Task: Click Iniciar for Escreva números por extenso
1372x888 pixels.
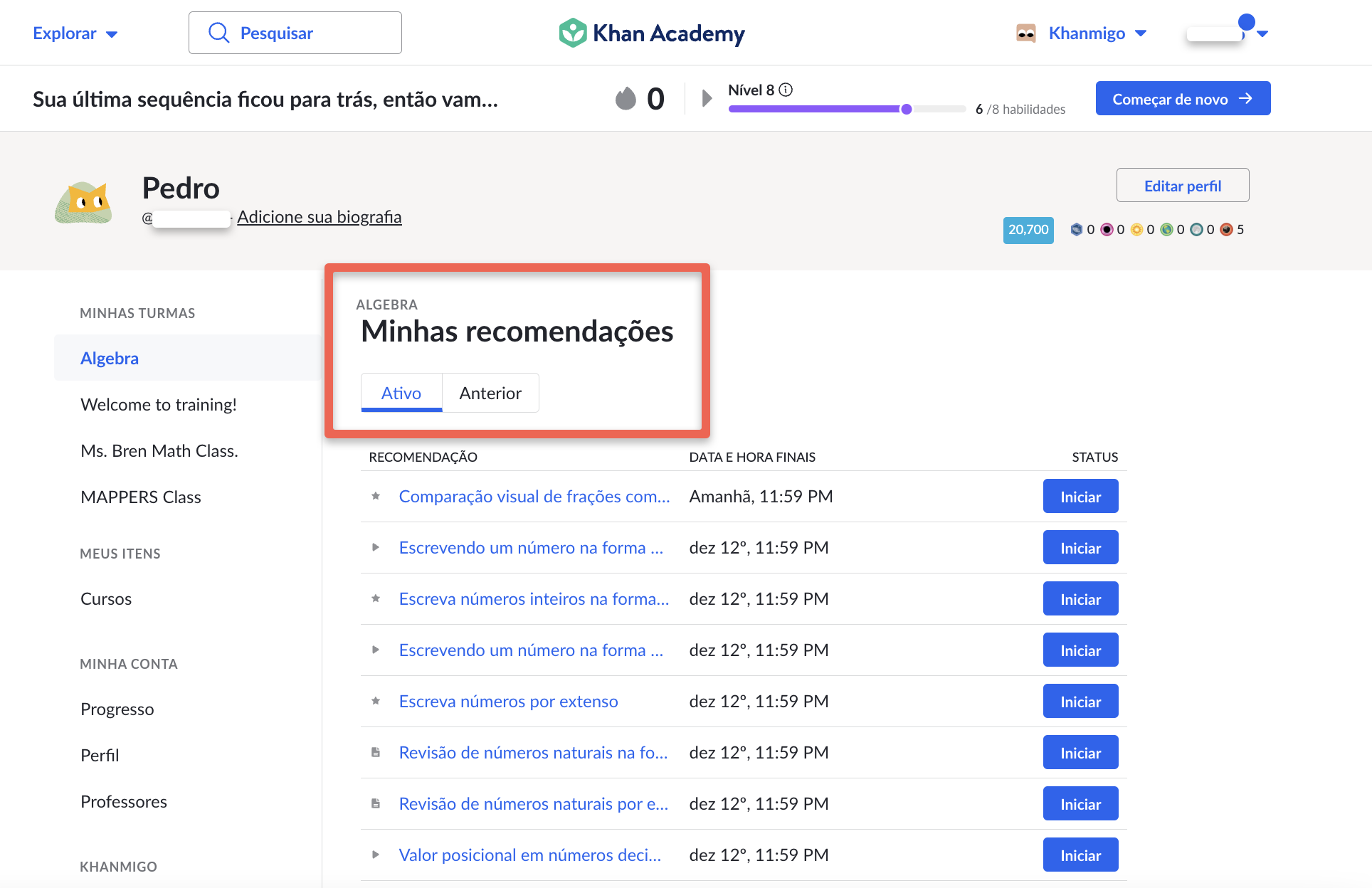Action: 1080,701
